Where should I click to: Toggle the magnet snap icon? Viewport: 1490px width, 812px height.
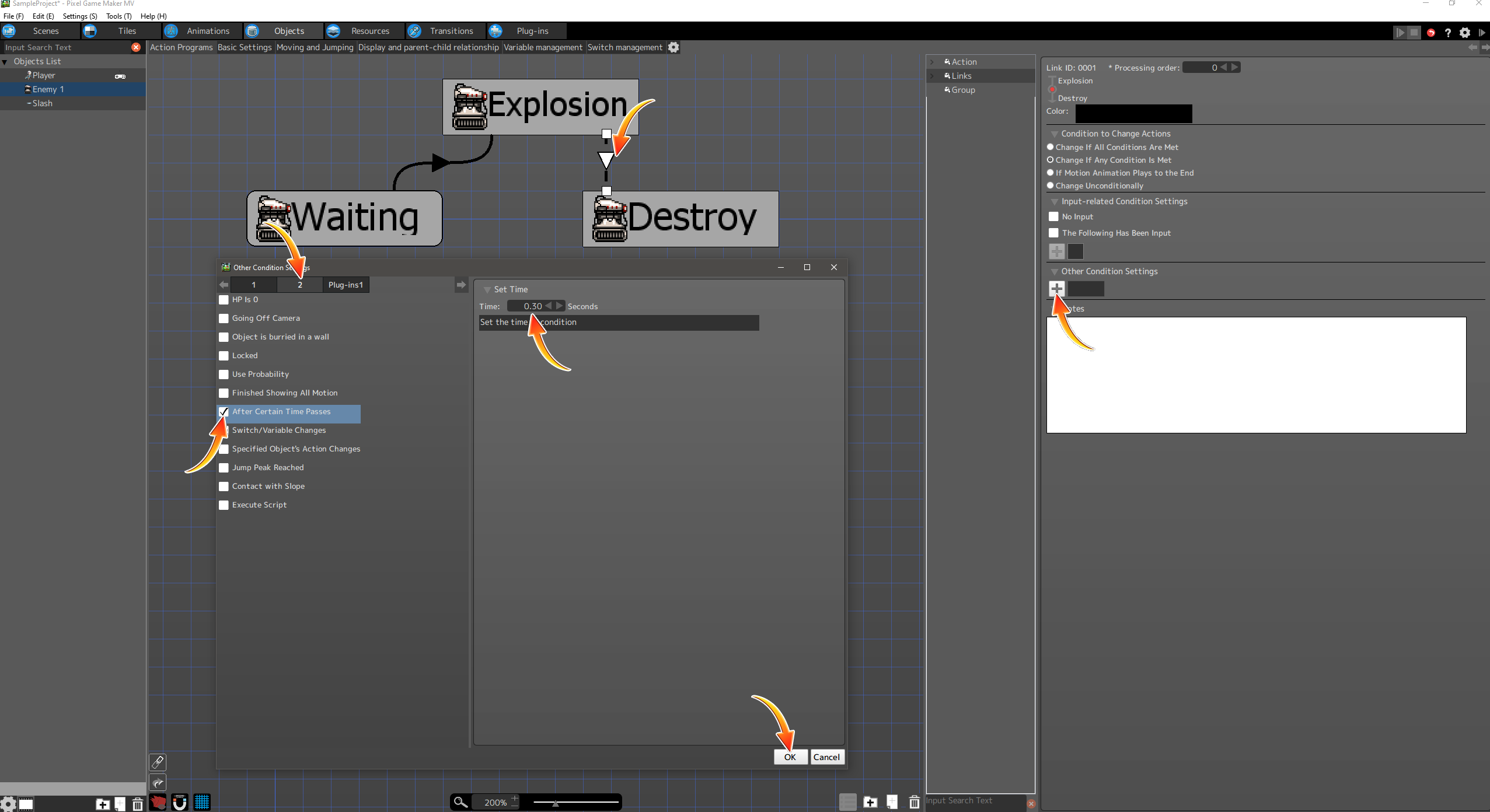coord(180,803)
